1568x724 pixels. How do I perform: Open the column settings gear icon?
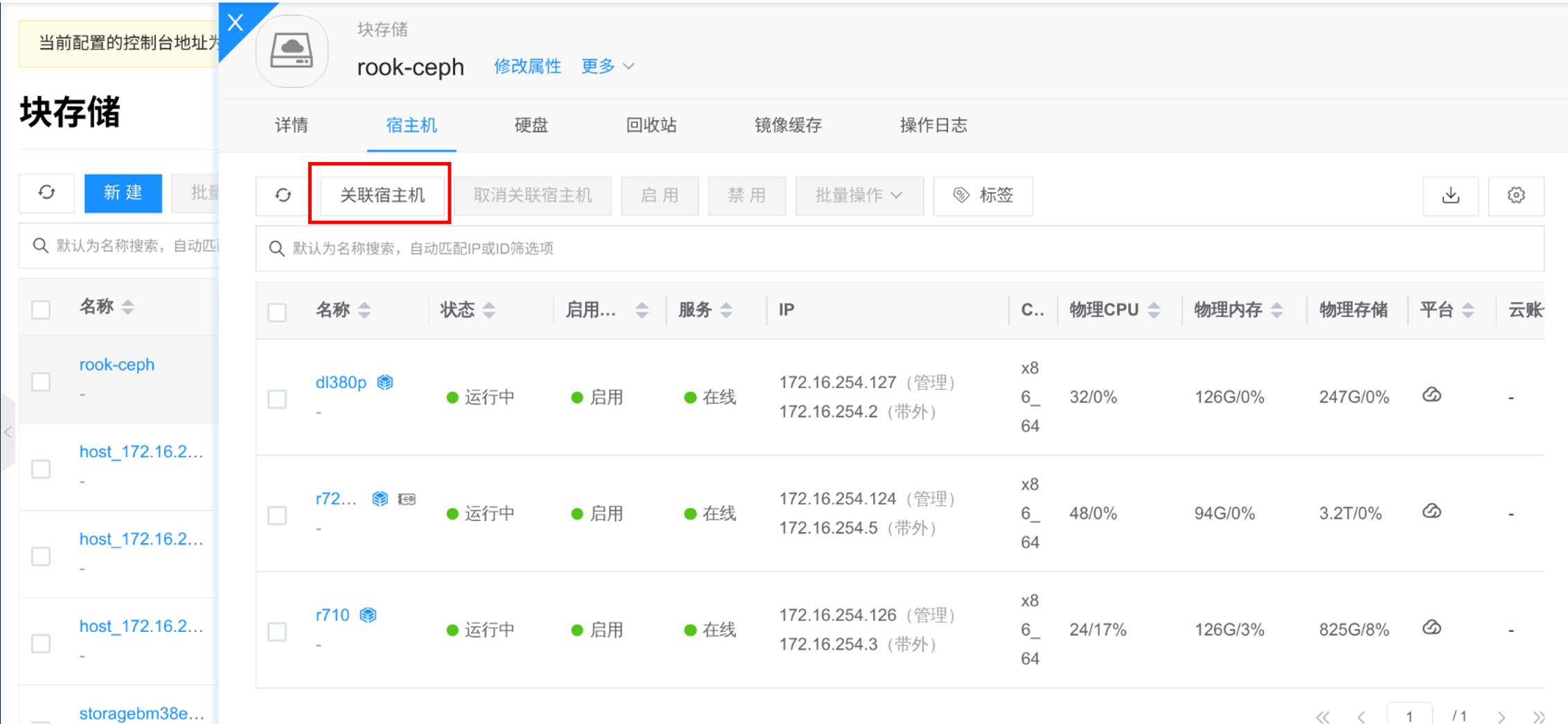[x=1515, y=196]
